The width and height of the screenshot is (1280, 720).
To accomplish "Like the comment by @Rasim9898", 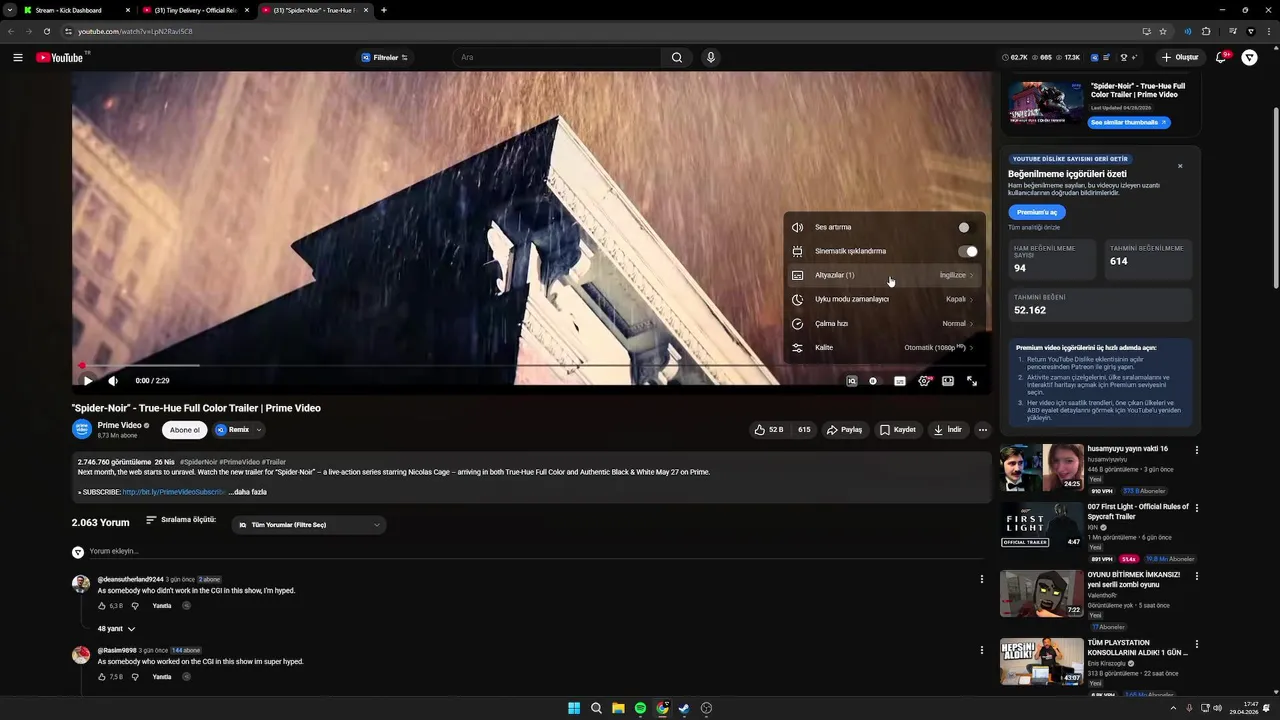I will (x=102, y=677).
